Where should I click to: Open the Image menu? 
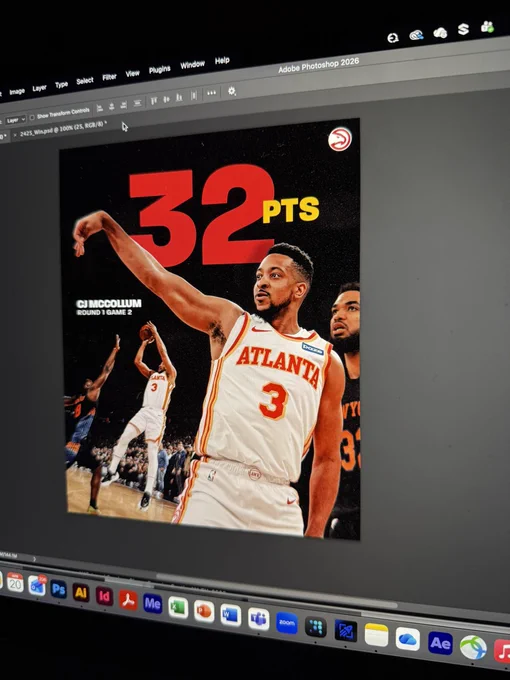(17, 92)
